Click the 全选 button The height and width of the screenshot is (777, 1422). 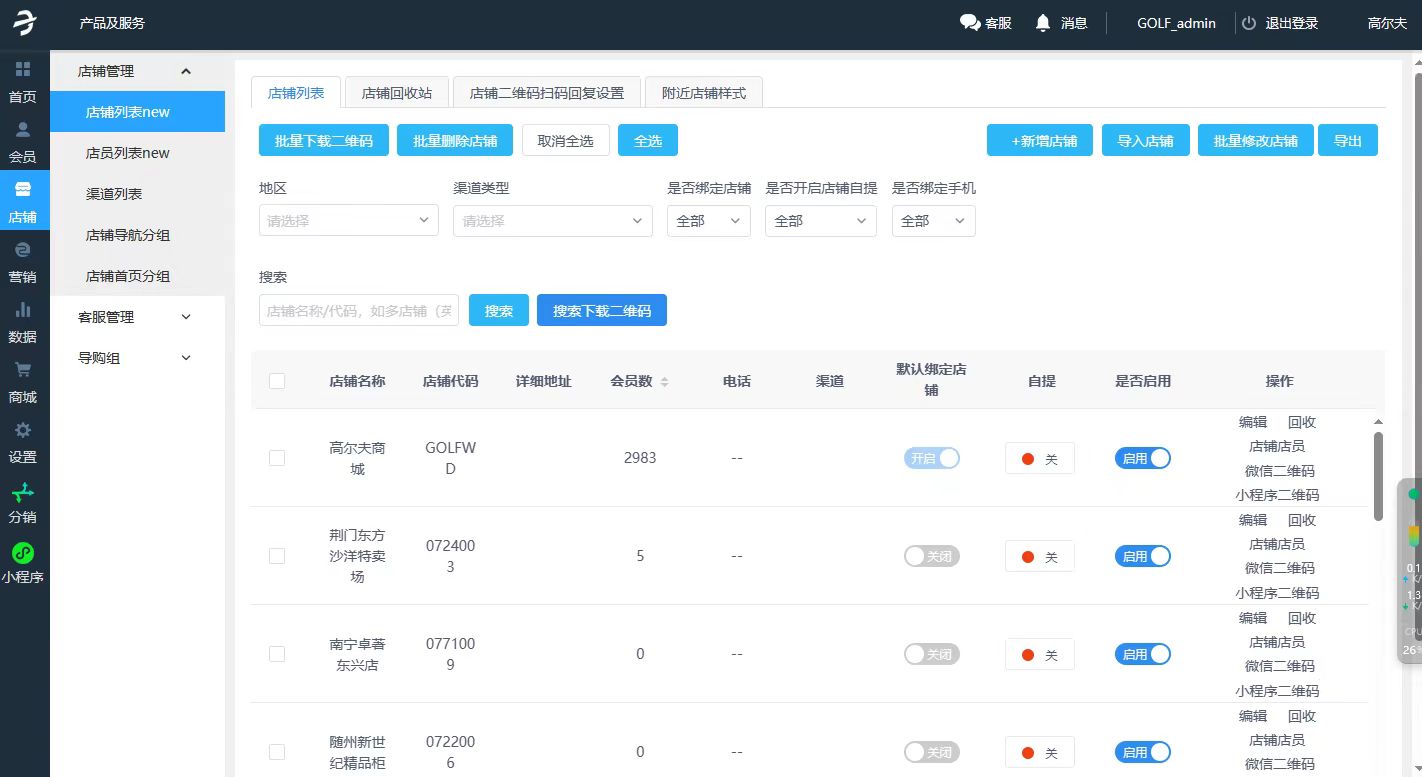(648, 141)
